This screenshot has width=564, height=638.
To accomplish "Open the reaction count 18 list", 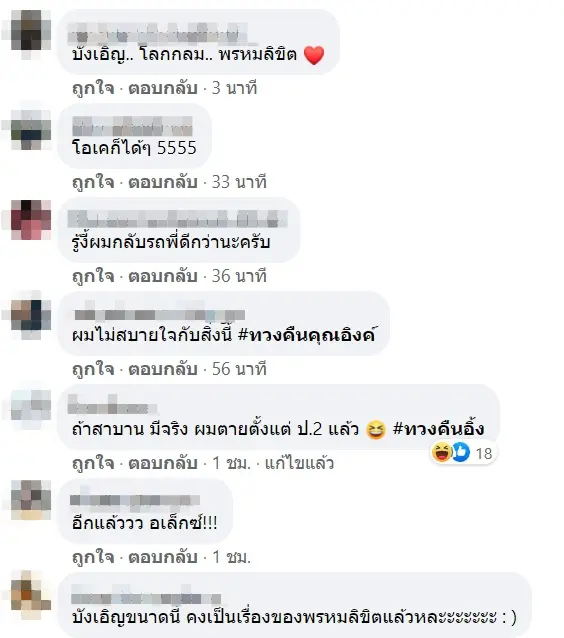I will (x=484, y=453).
